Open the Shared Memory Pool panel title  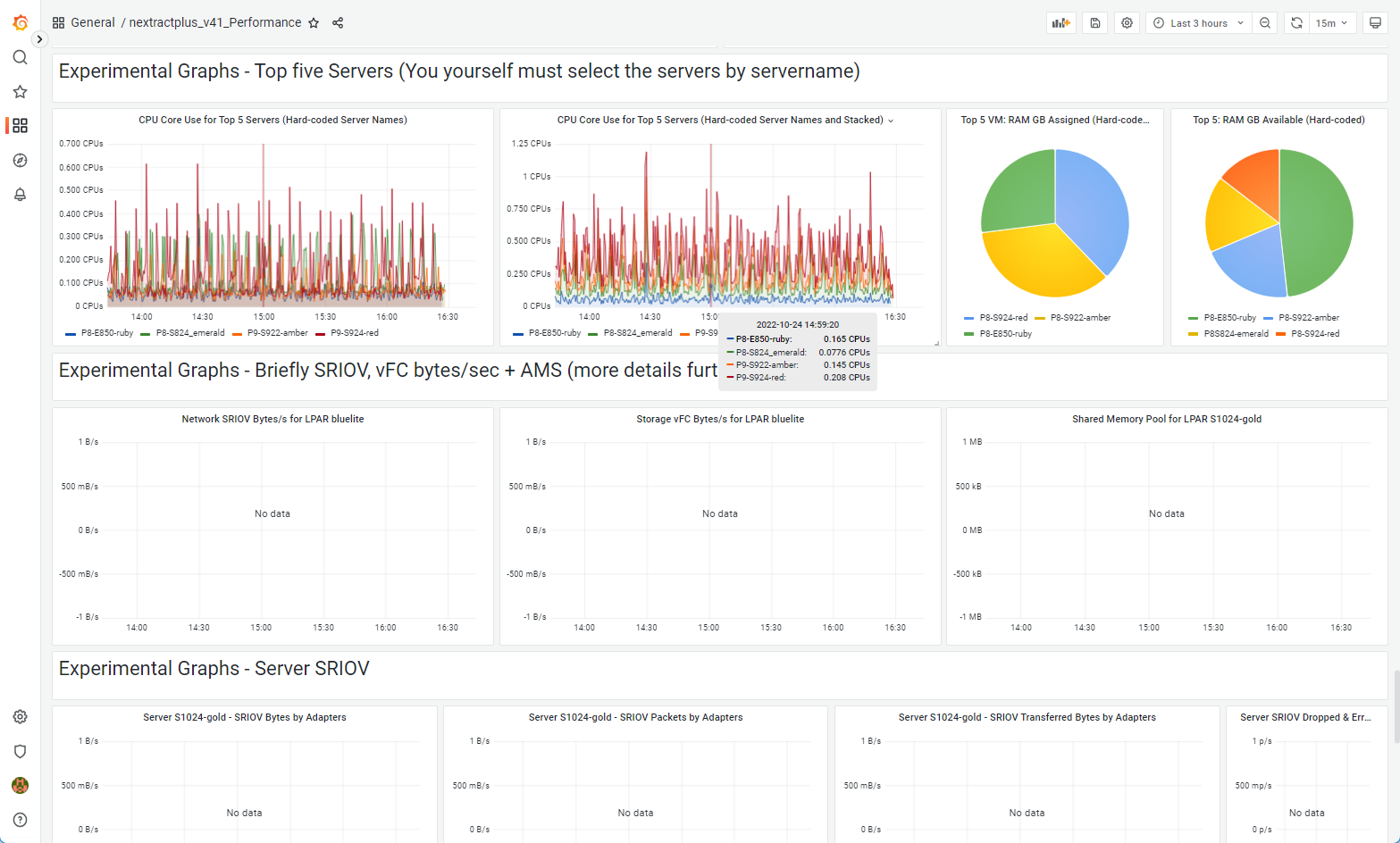coord(1167,419)
